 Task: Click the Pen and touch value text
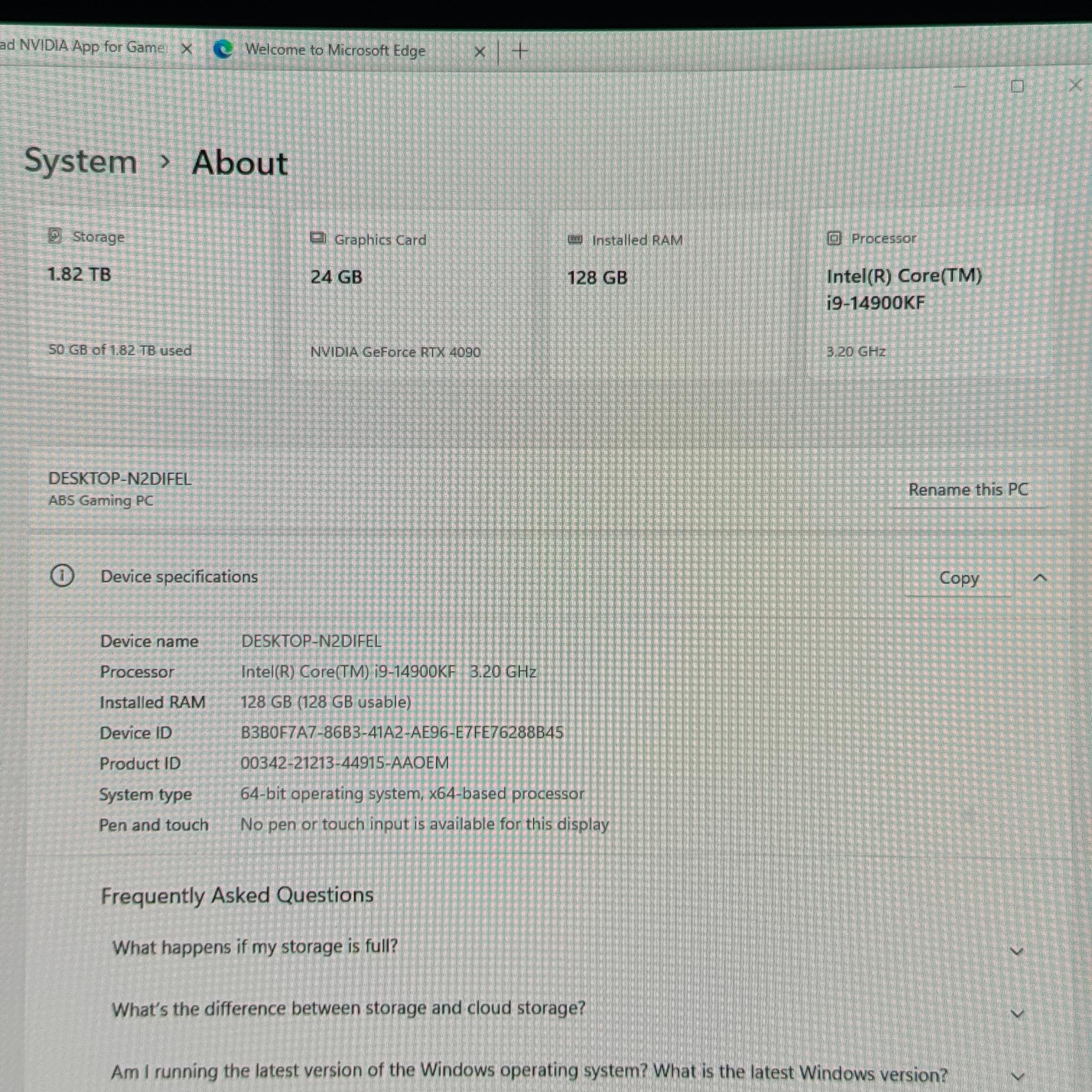pyautogui.click(x=424, y=824)
